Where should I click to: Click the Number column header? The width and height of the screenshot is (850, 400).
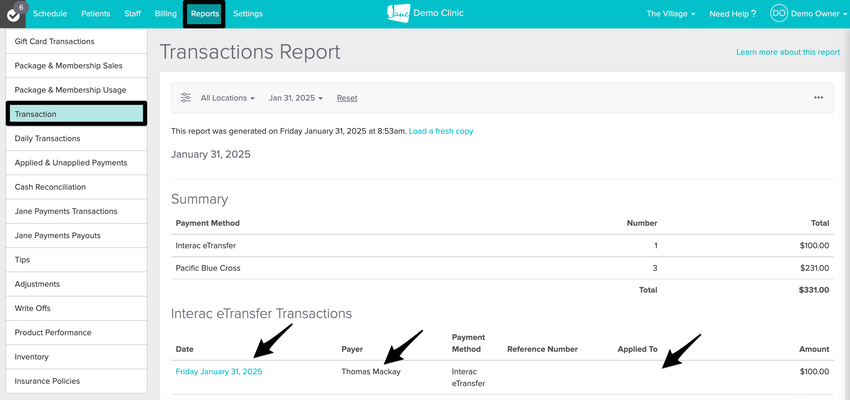[642, 223]
